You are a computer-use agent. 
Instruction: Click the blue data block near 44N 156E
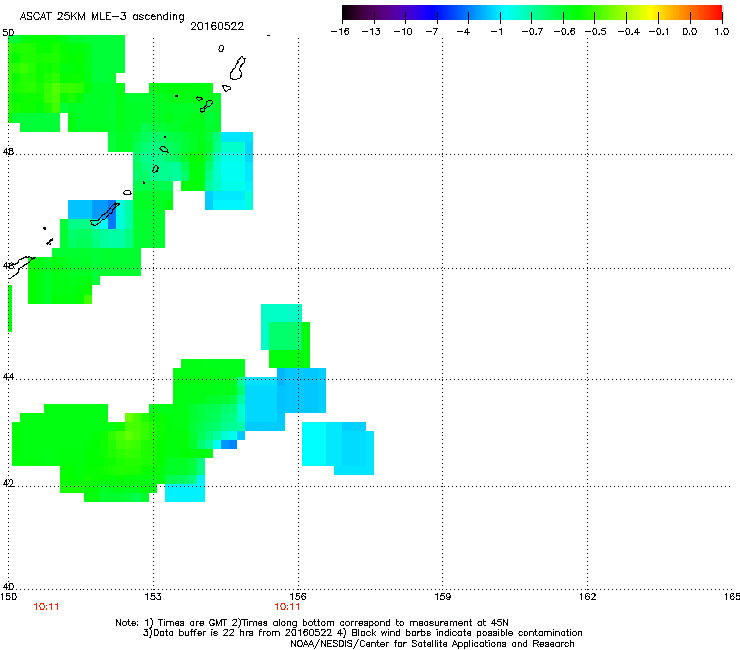click(x=301, y=390)
